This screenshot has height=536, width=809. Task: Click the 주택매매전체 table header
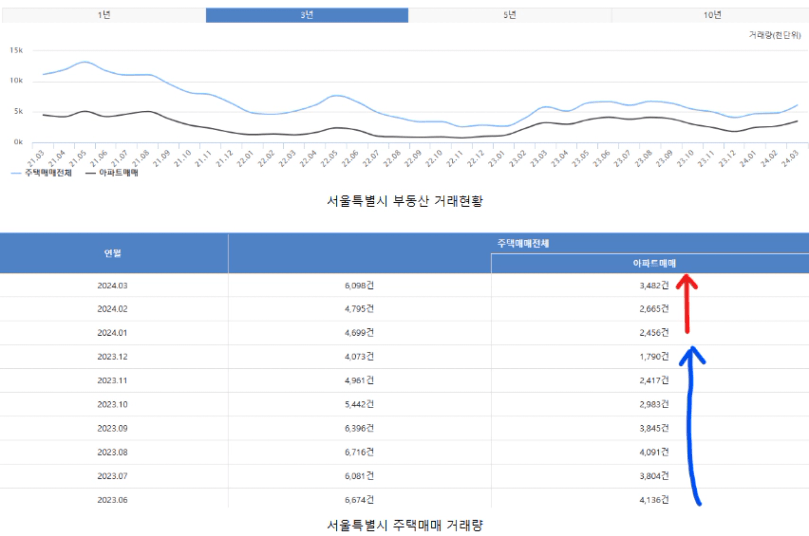click(x=523, y=243)
